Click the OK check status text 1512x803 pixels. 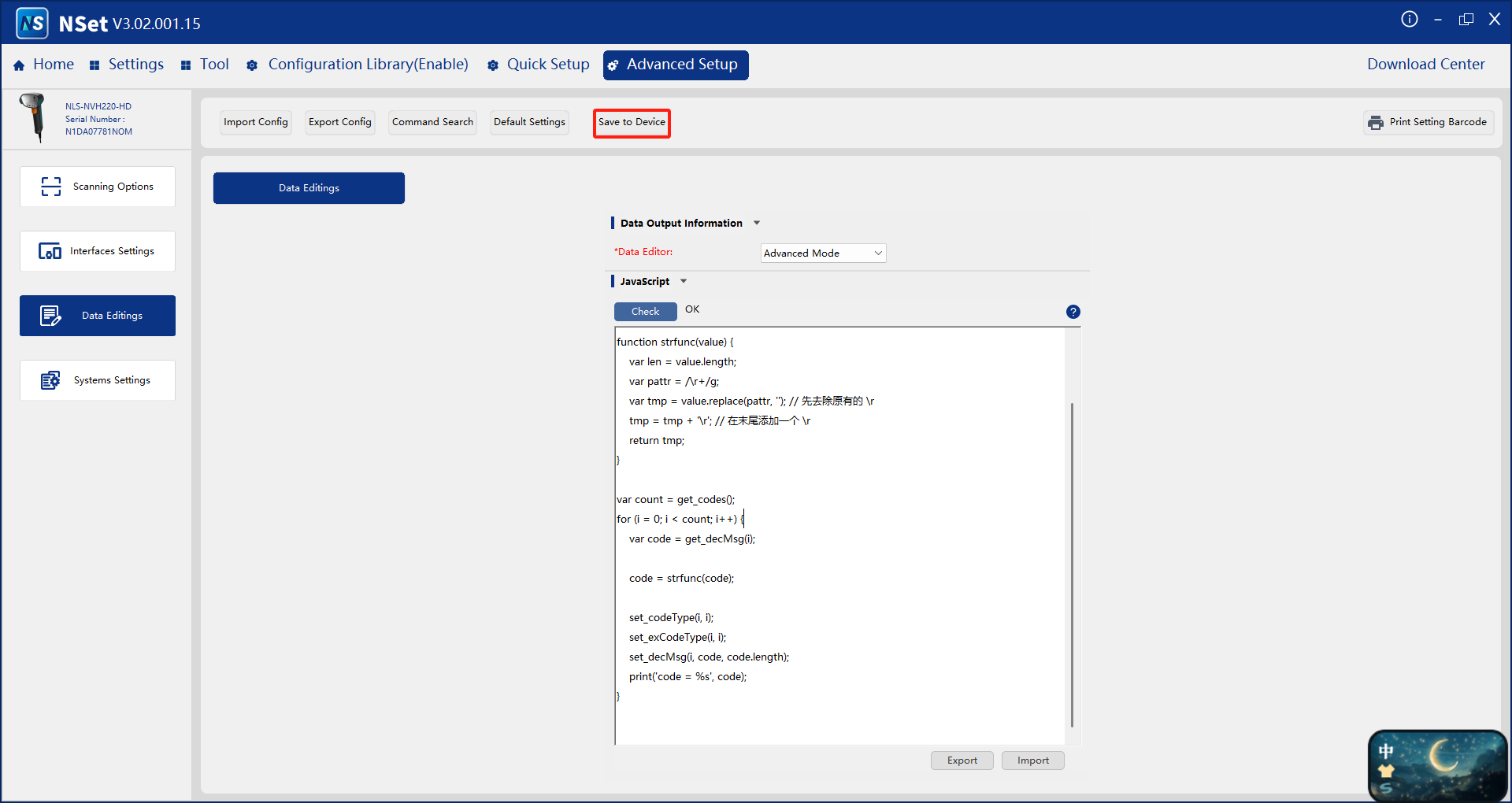692,309
